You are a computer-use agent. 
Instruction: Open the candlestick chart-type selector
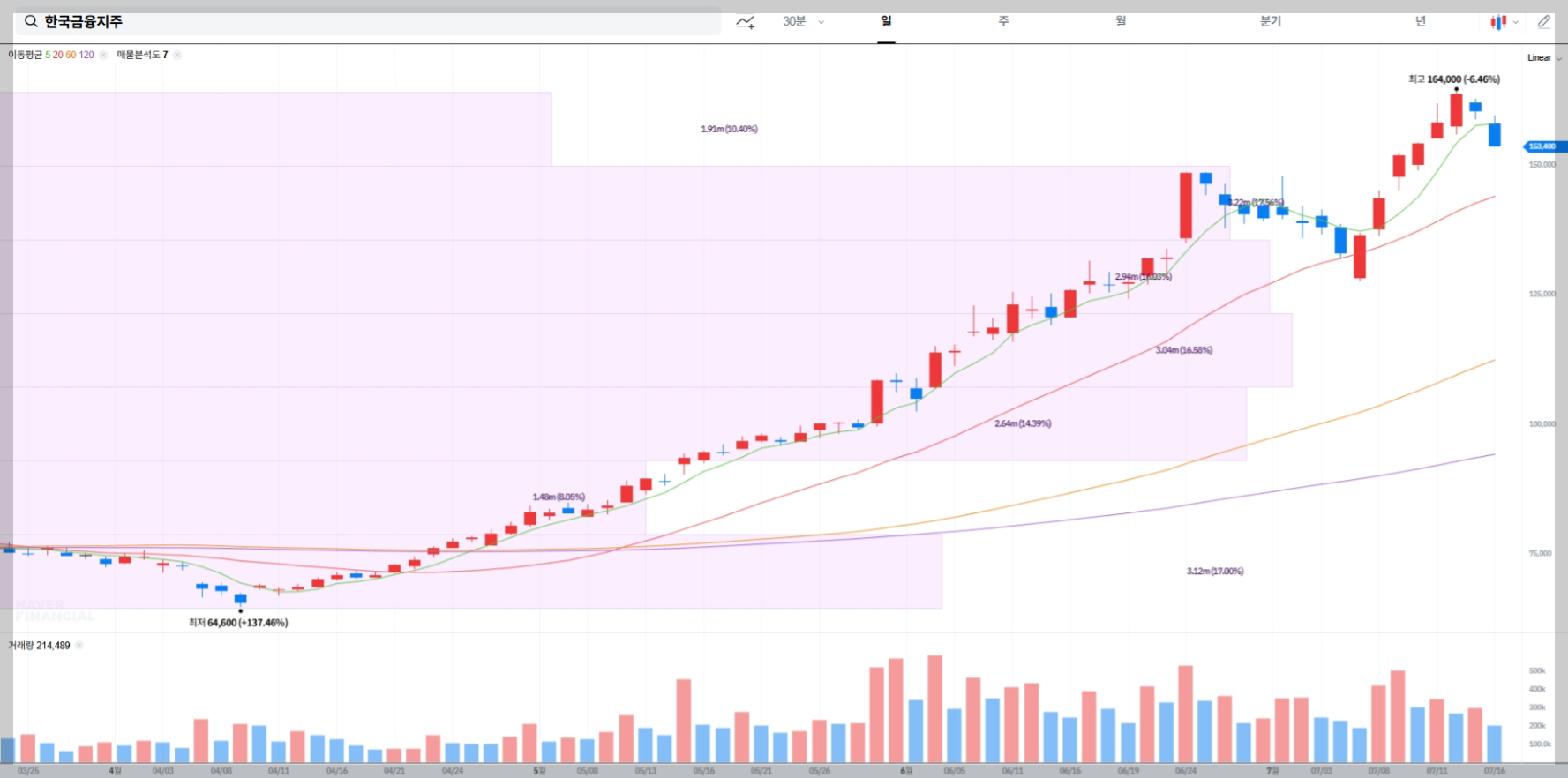pos(1504,22)
